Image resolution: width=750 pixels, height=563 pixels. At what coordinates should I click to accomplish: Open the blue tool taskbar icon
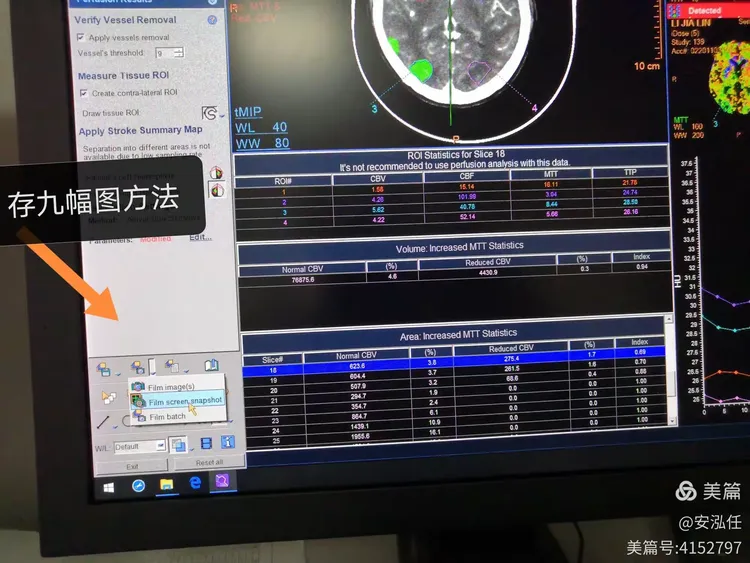pyautogui.click(x=139, y=486)
